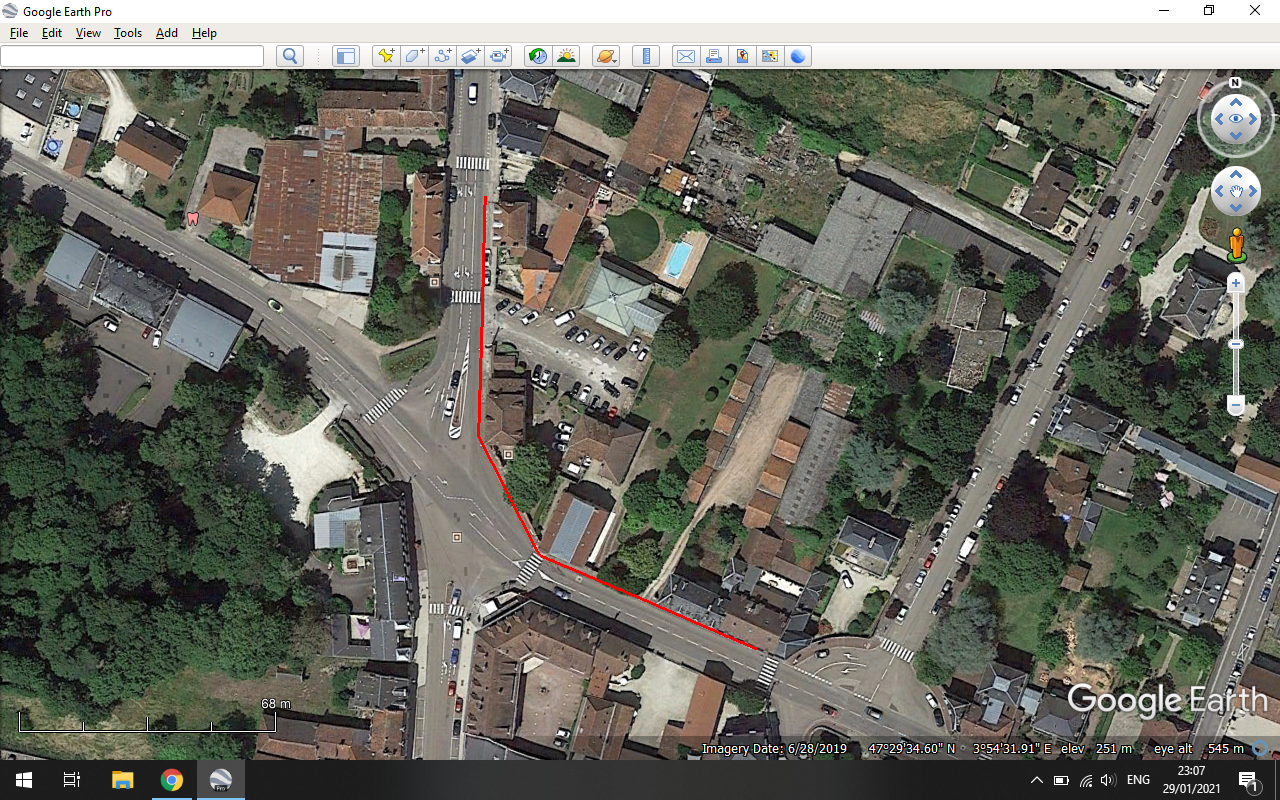This screenshot has height=800, width=1280.
Task: Add an image overlay
Action: coord(470,56)
